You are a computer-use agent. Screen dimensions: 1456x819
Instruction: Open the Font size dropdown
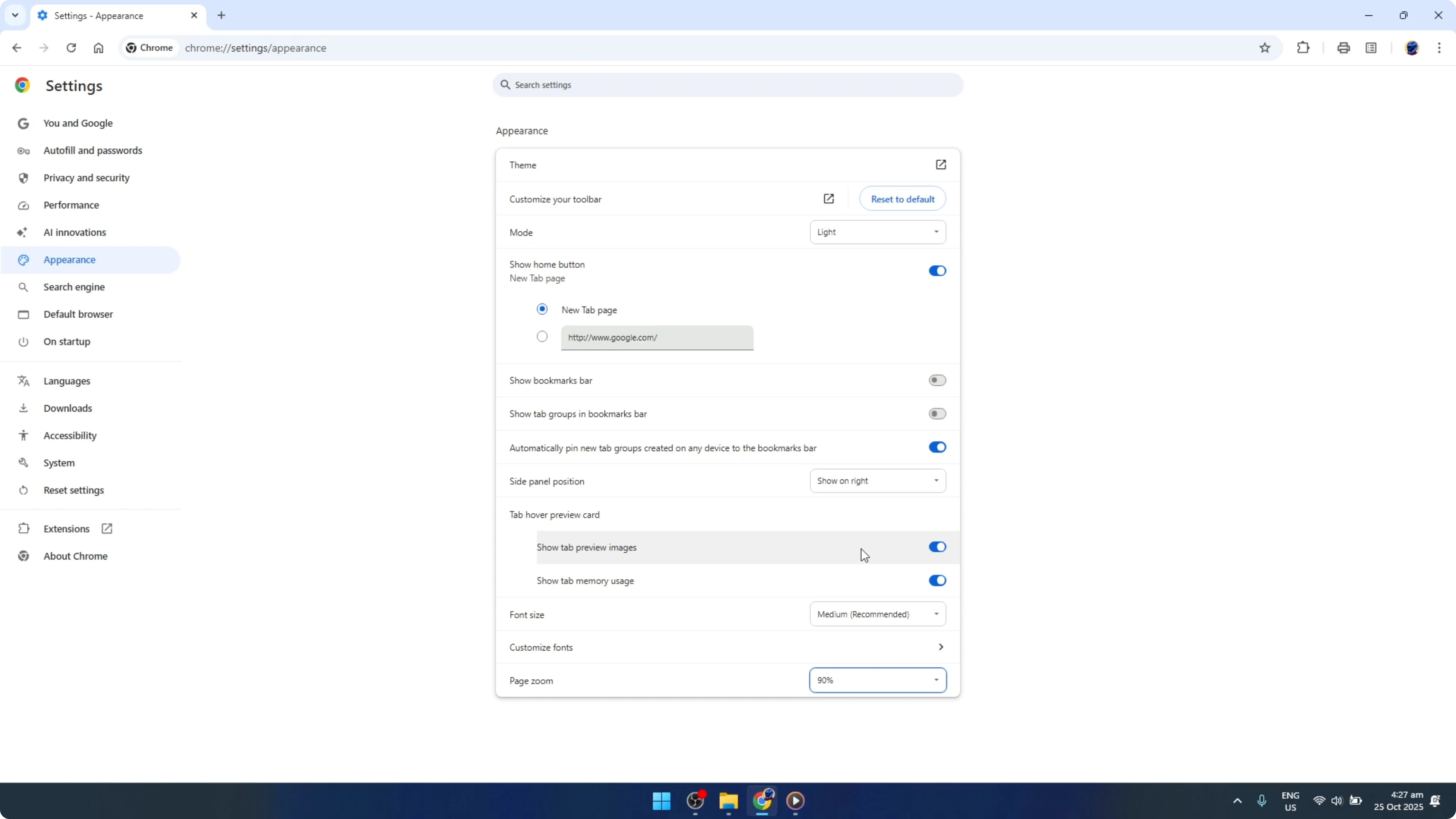tap(877, 614)
